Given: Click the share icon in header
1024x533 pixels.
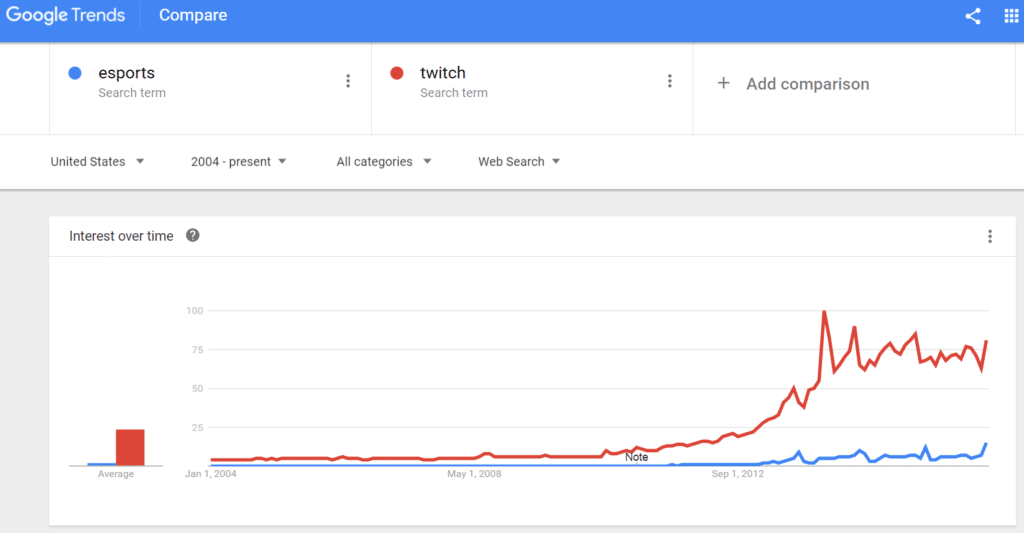Looking at the screenshot, I should click(x=973, y=16).
